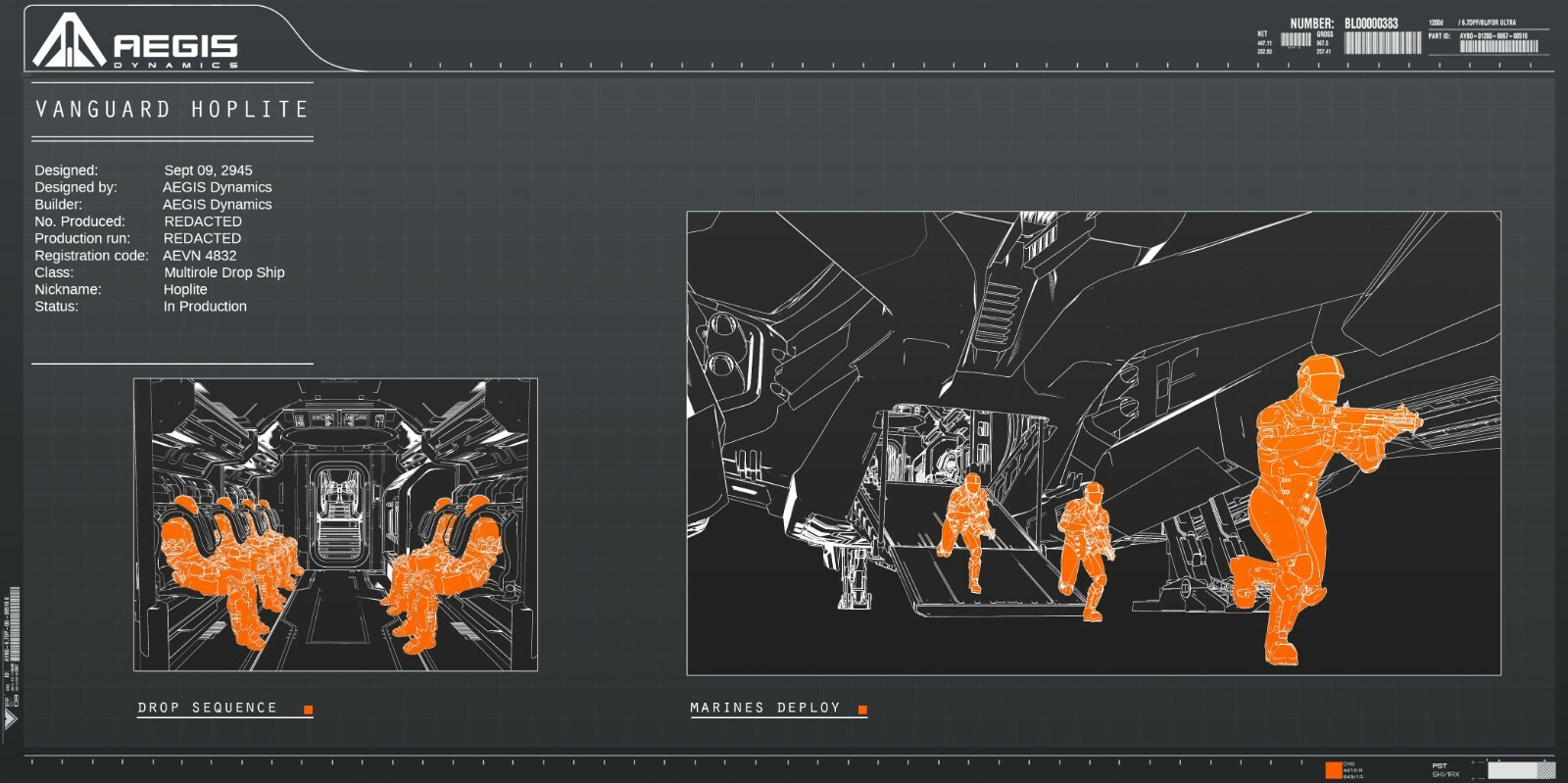Click the MARINES DEPLOY caption
This screenshot has height=783, width=1568.
pyautogui.click(x=765, y=708)
